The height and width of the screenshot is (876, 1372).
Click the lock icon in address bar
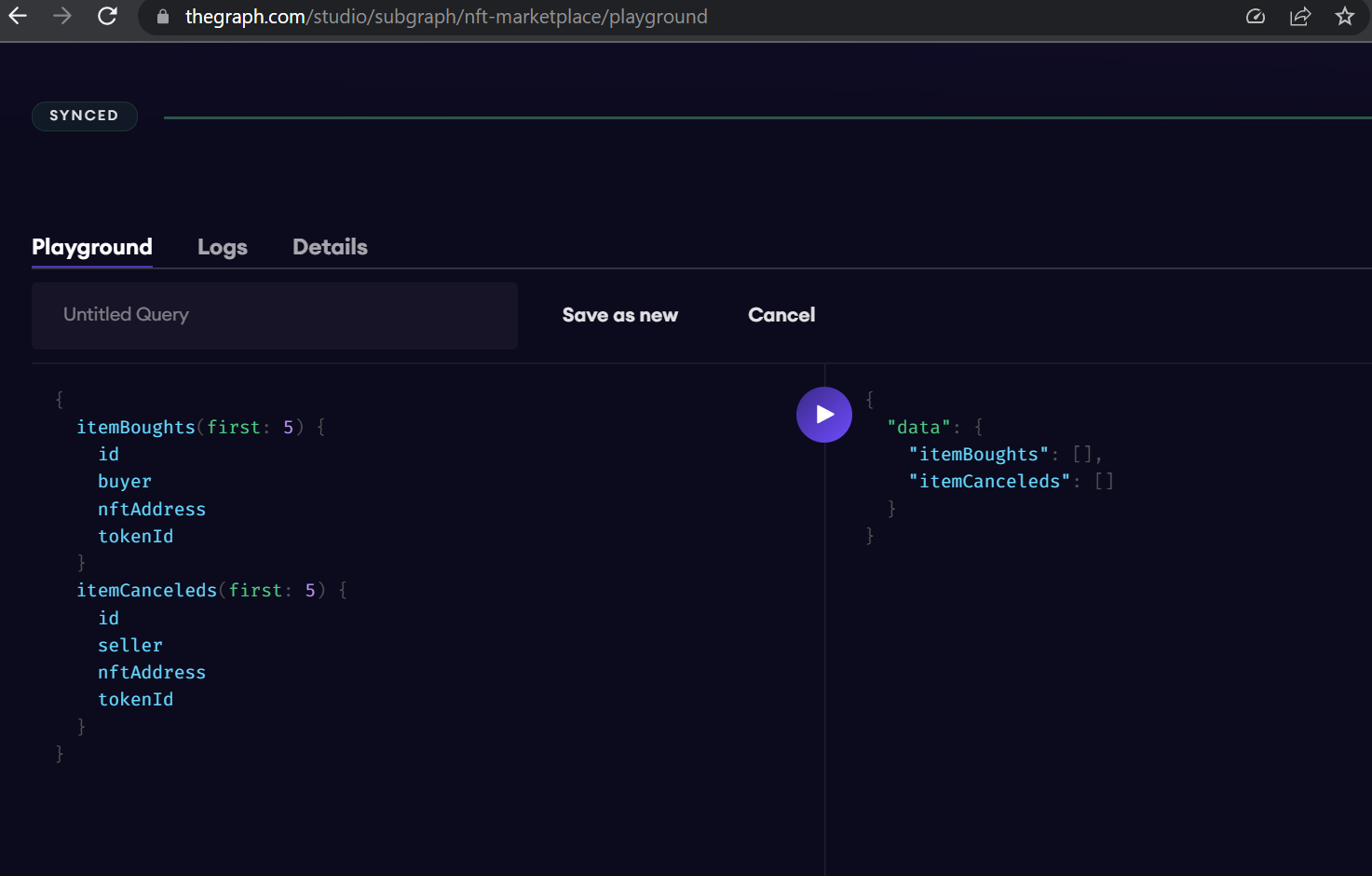coord(163,17)
